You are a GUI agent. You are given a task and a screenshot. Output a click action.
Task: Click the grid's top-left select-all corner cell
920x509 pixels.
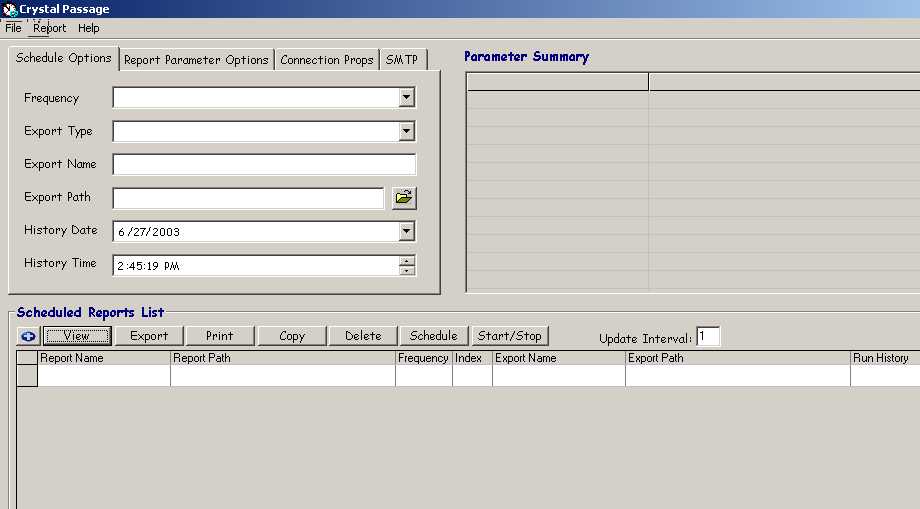(x=27, y=358)
